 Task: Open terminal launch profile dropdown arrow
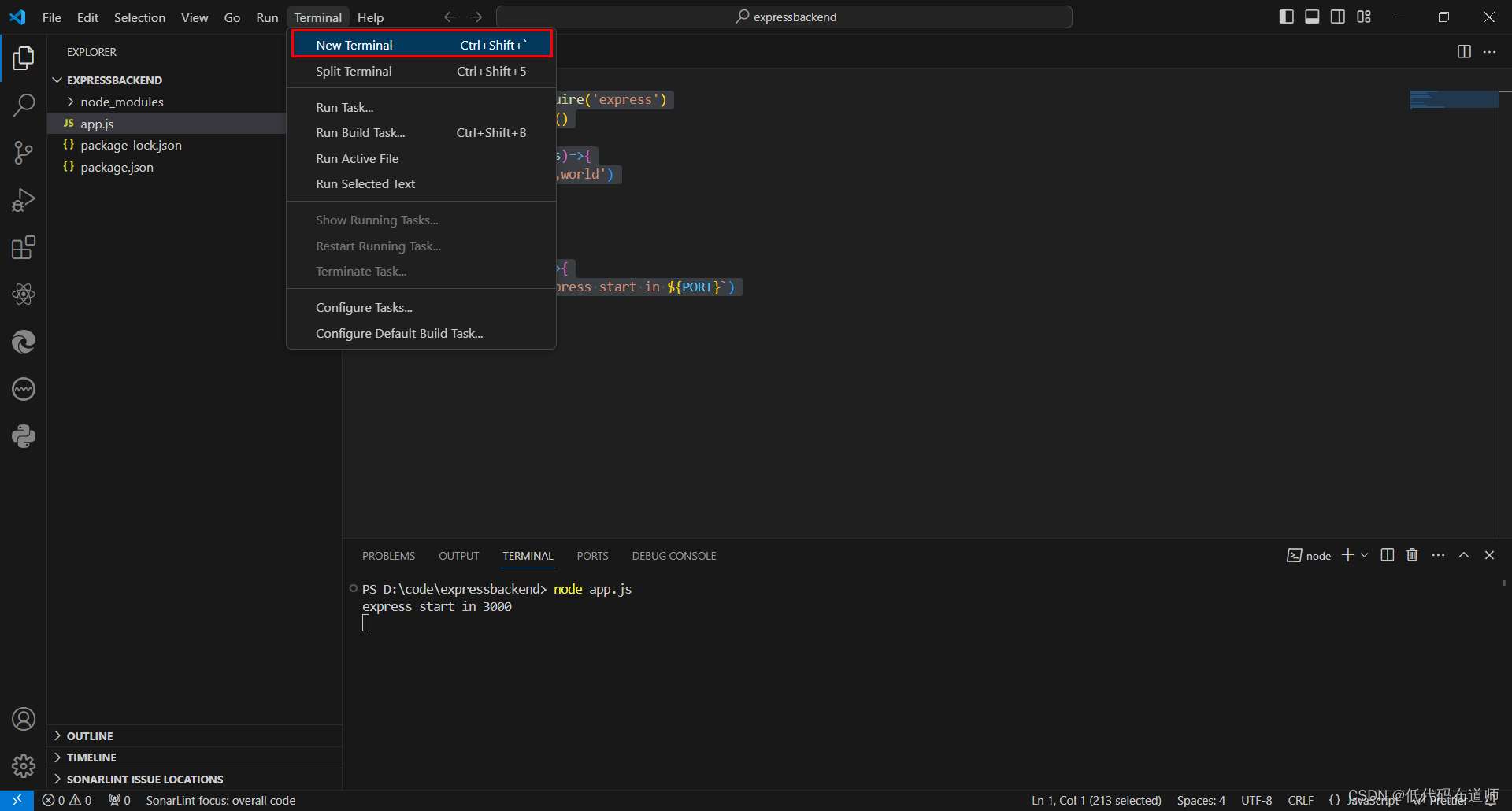[x=1365, y=555]
